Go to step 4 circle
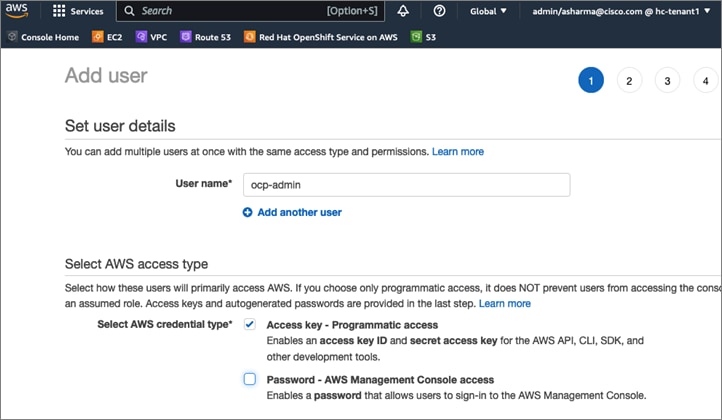This screenshot has width=722, height=420. 705,80
